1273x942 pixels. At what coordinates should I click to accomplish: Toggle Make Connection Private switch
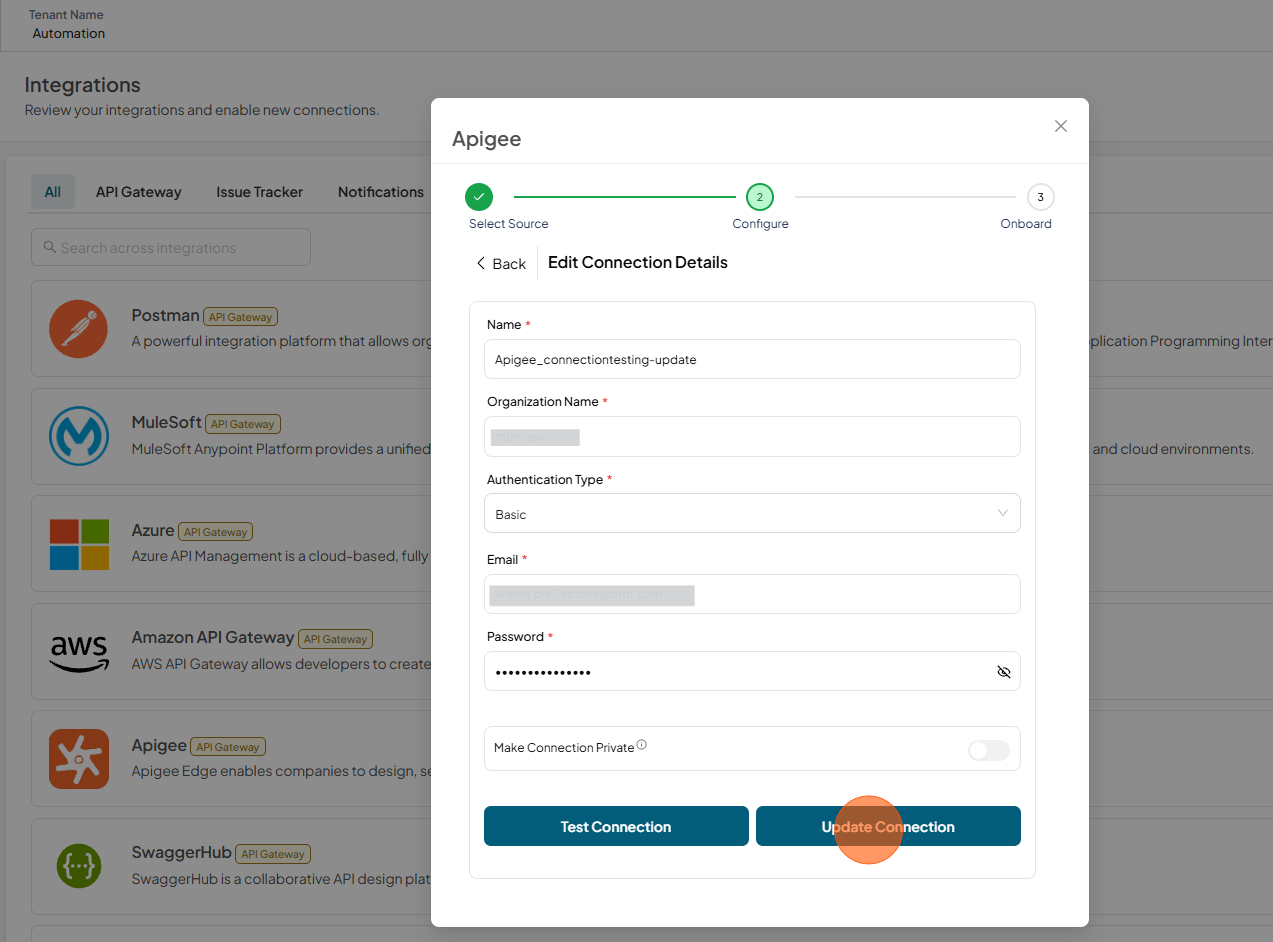[x=989, y=750]
